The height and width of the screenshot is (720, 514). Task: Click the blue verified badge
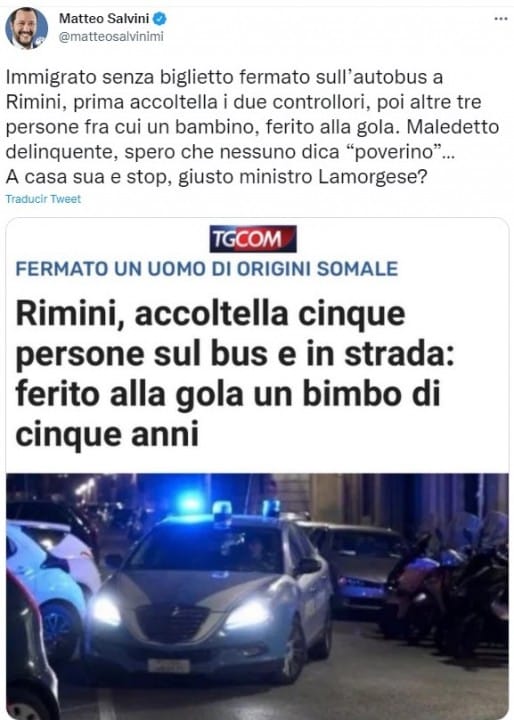coord(159,18)
